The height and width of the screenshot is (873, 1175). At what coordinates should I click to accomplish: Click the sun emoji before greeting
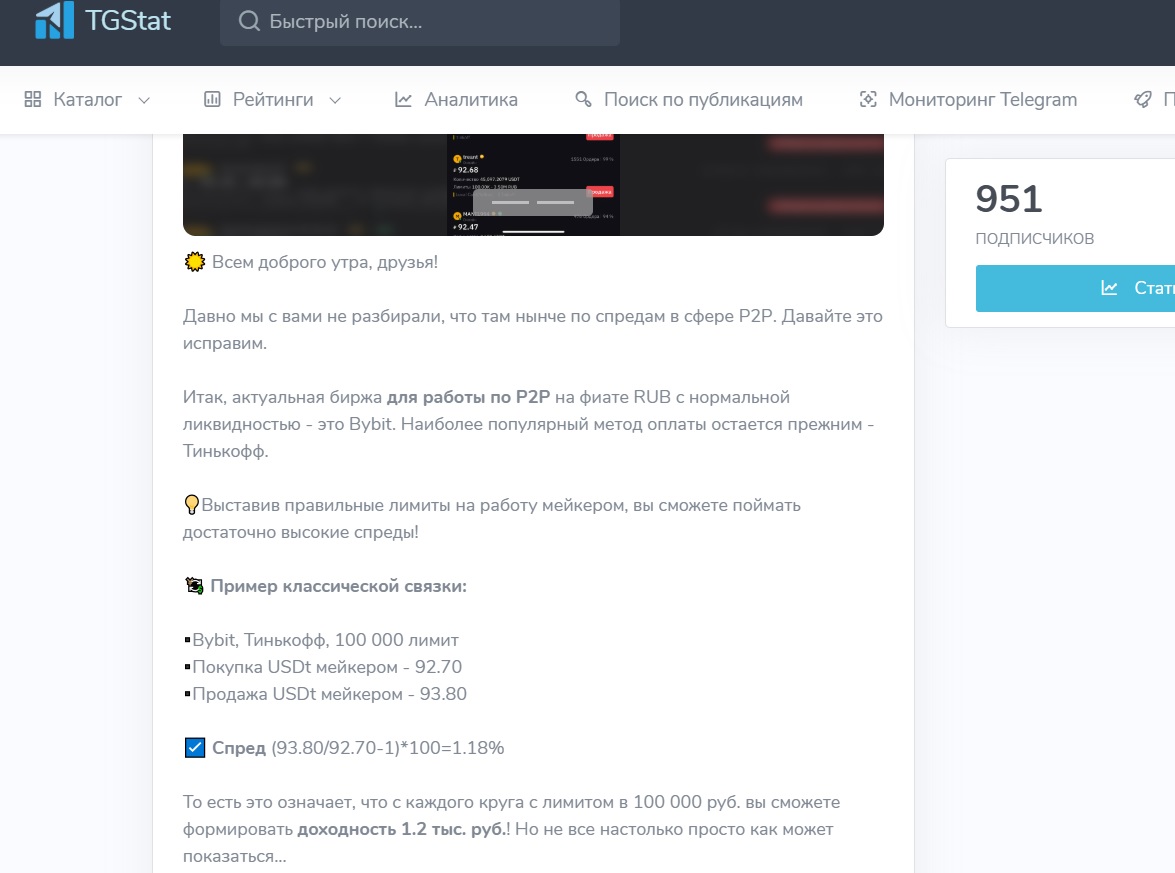point(195,262)
